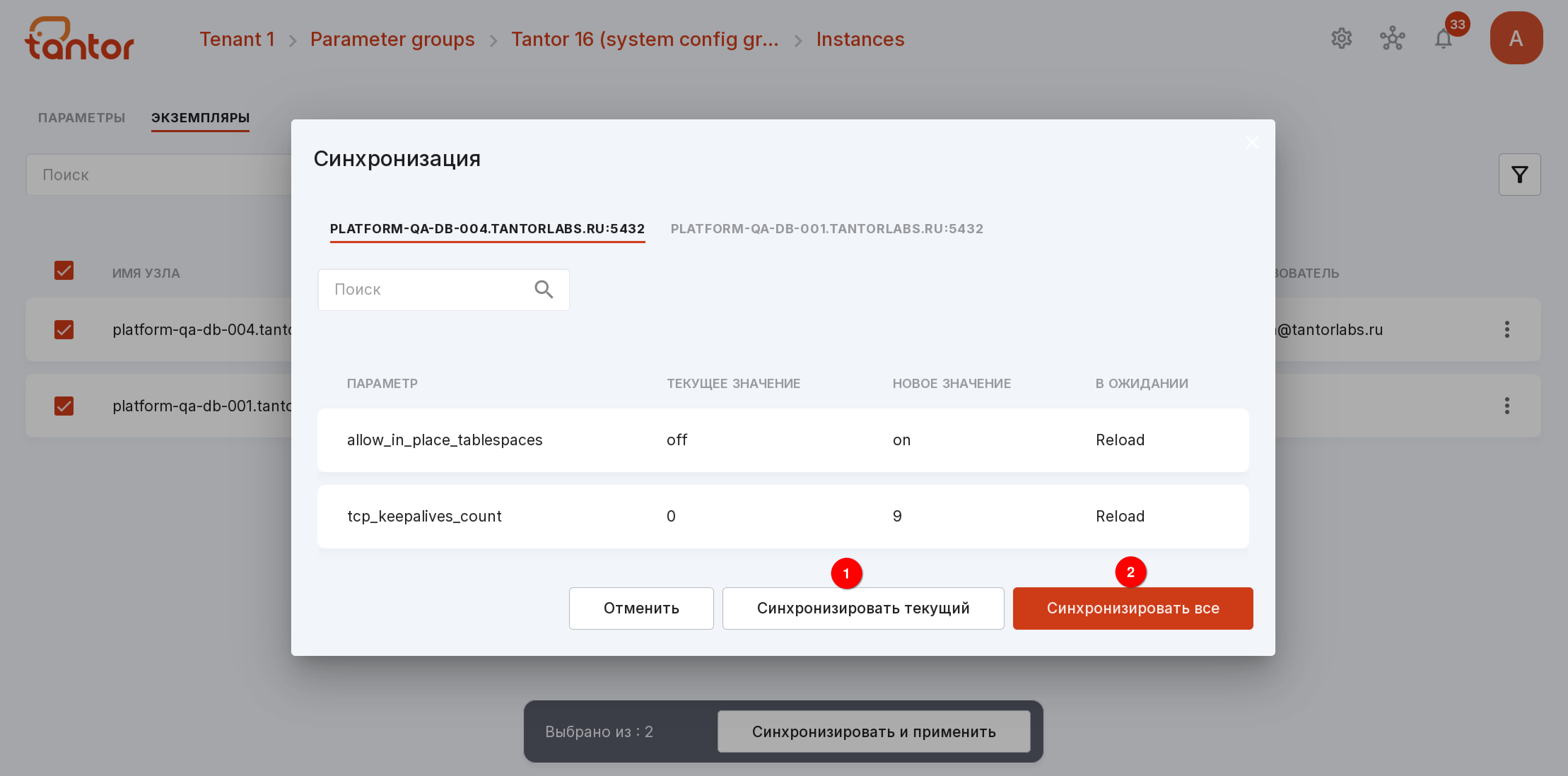
Task: Click new value on for allow_in_place_tablespaces
Action: pyautogui.click(x=901, y=440)
